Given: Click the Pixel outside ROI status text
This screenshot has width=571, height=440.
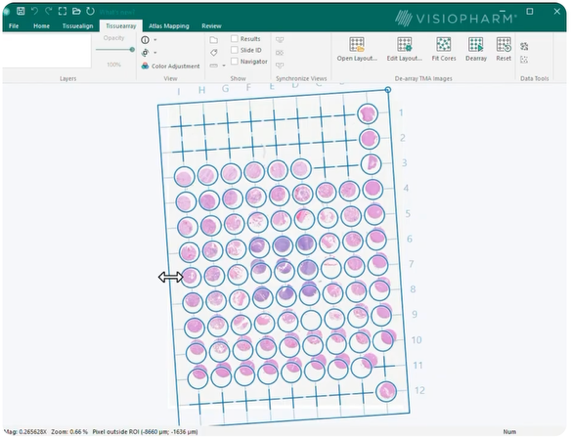Looking at the screenshot, I should point(145,432).
